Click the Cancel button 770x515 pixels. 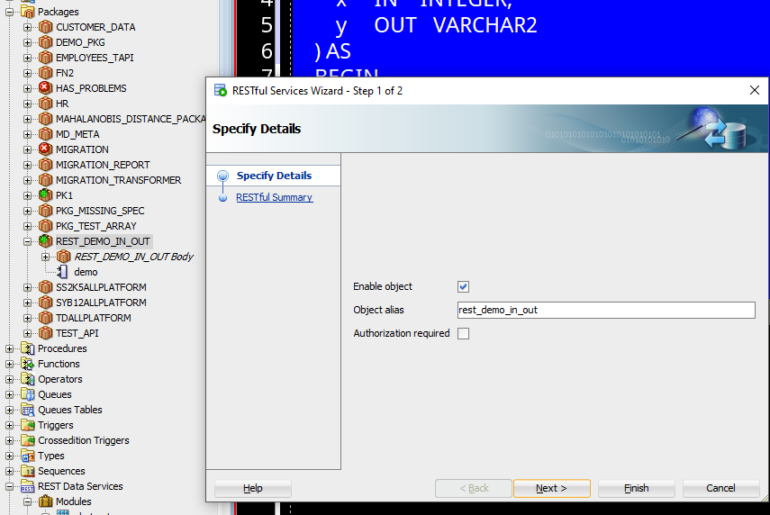pos(720,488)
